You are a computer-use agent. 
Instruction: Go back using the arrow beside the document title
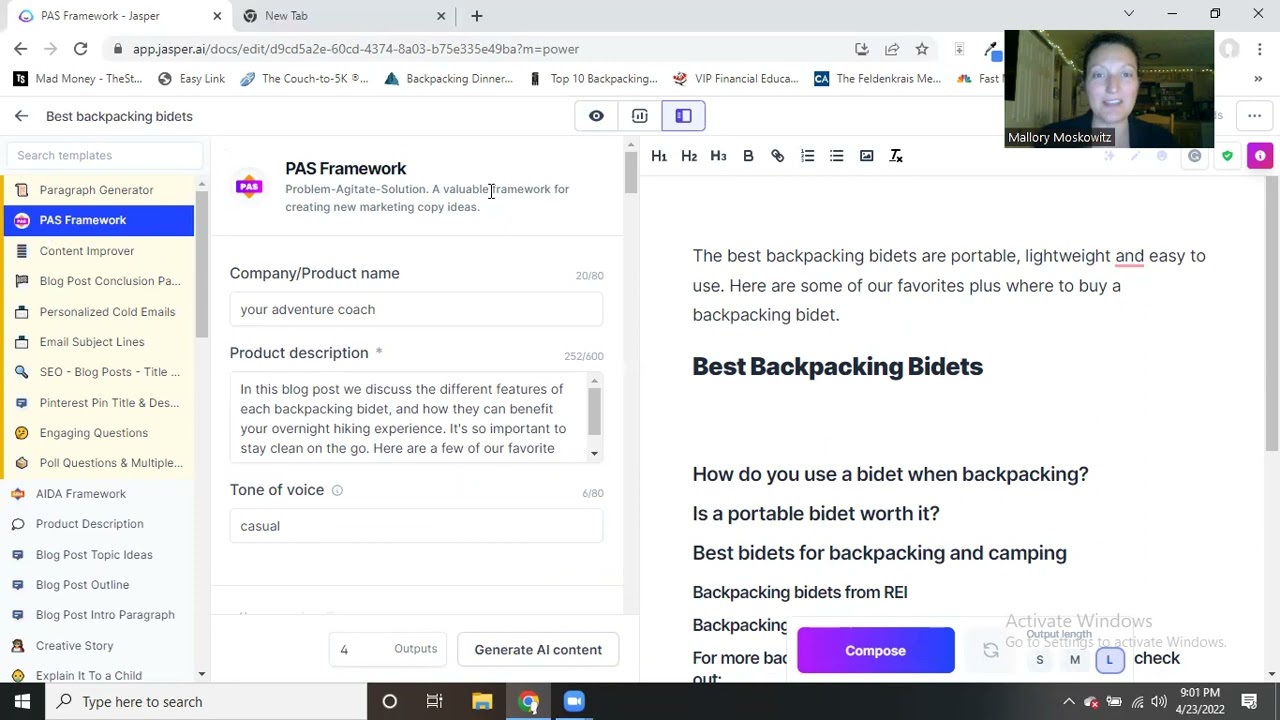pos(21,116)
